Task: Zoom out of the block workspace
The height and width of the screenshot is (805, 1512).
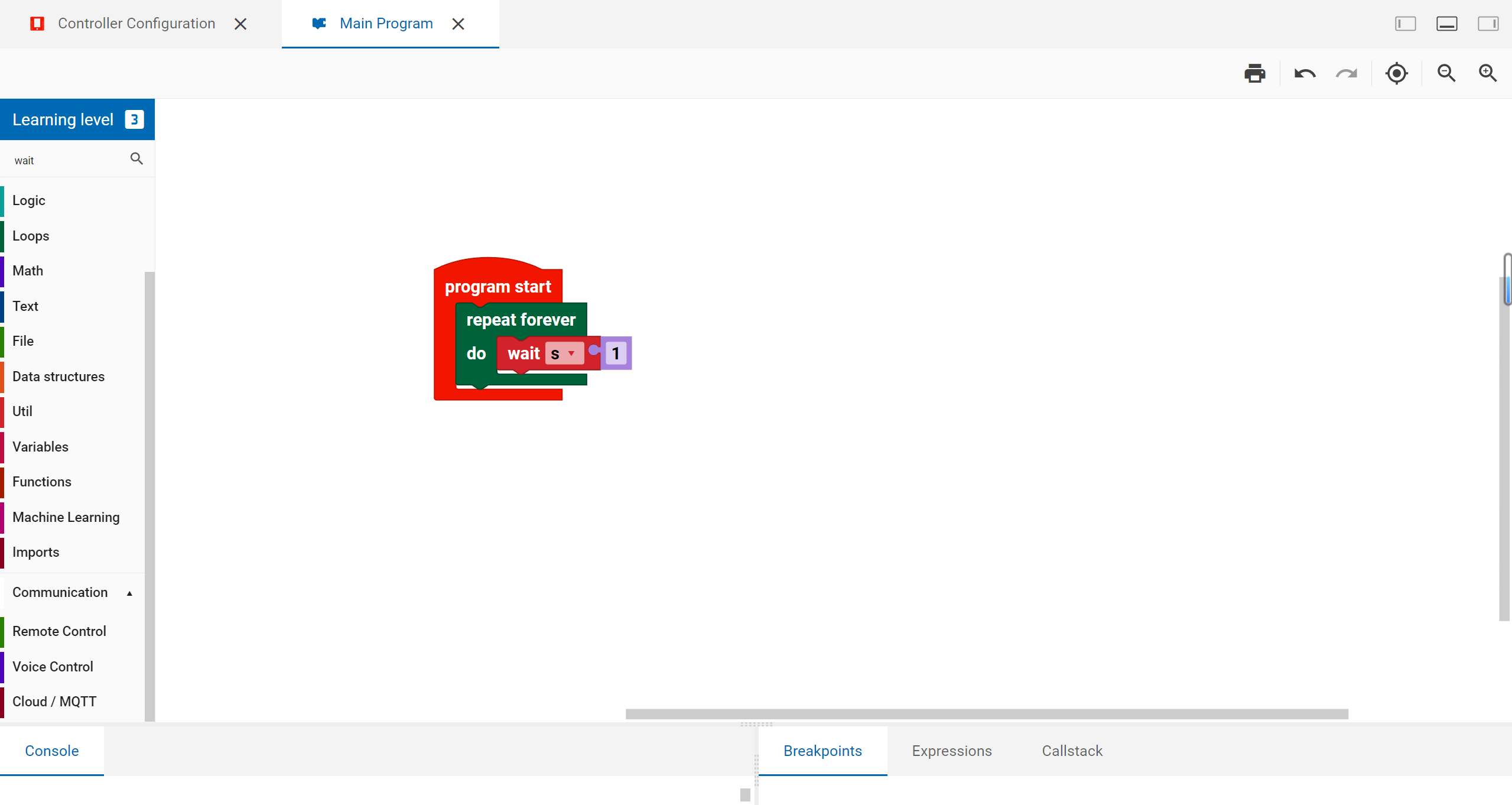Action: point(1446,73)
